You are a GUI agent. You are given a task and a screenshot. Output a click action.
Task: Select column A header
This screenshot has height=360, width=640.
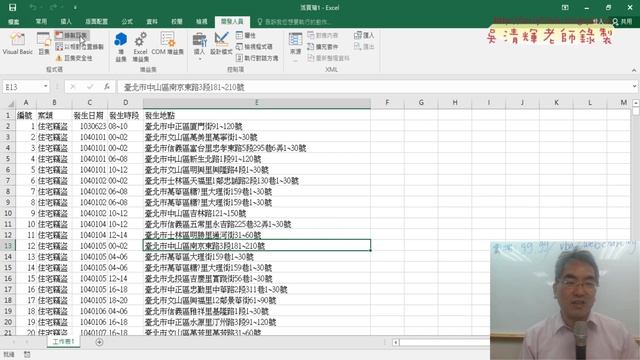[x=26, y=103]
